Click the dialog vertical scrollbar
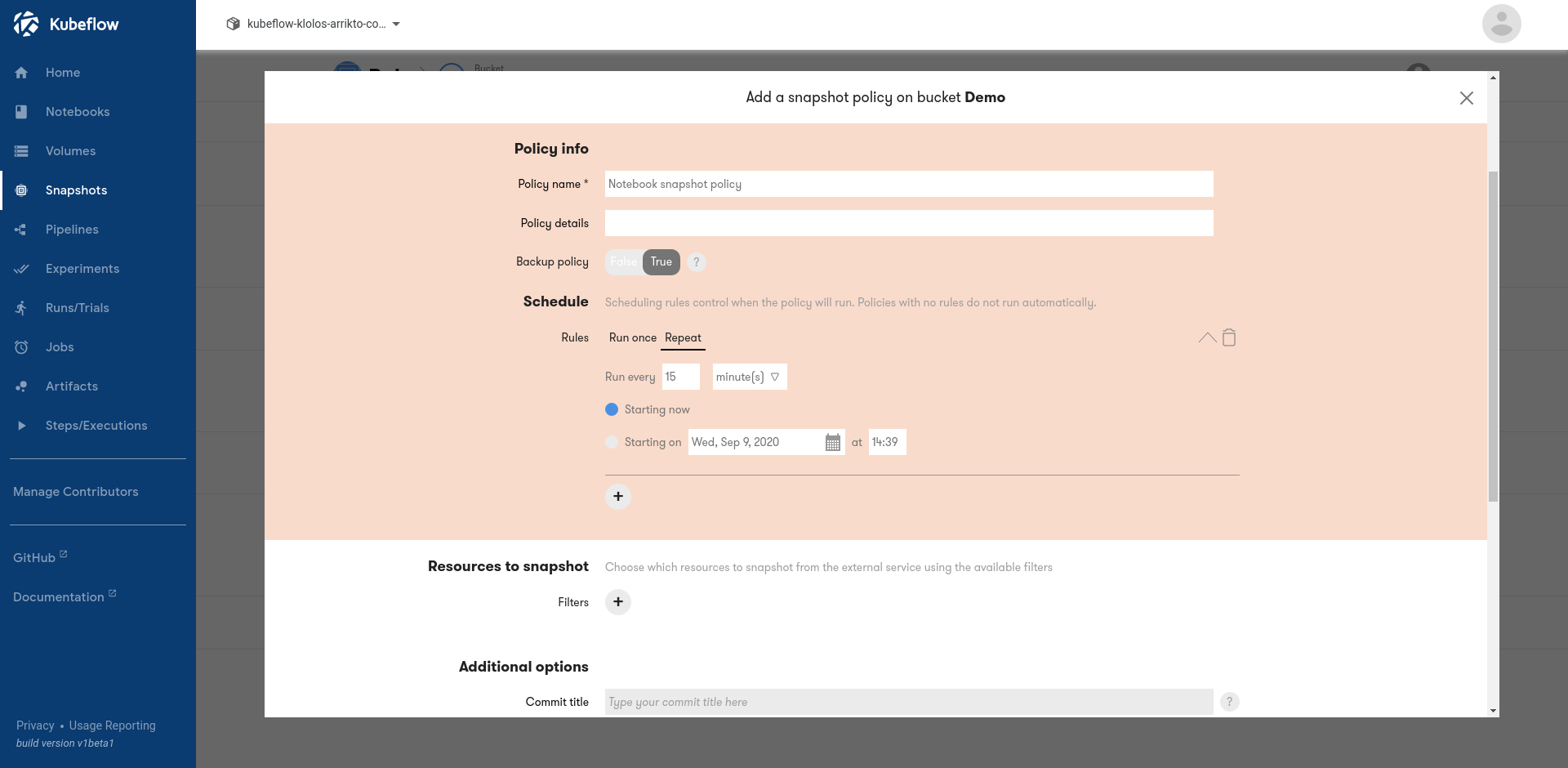Screen dimensions: 1568x768 click(1493, 336)
